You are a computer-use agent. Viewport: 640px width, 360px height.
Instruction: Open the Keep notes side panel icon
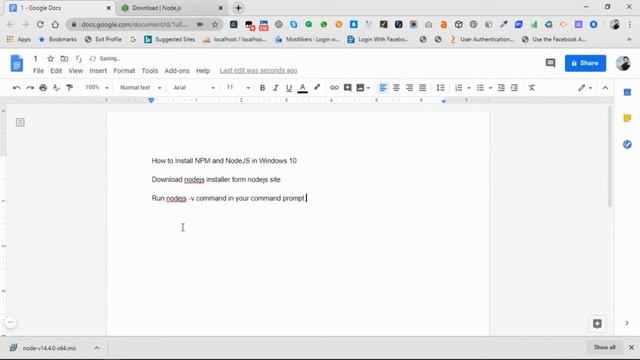coord(627,118)
